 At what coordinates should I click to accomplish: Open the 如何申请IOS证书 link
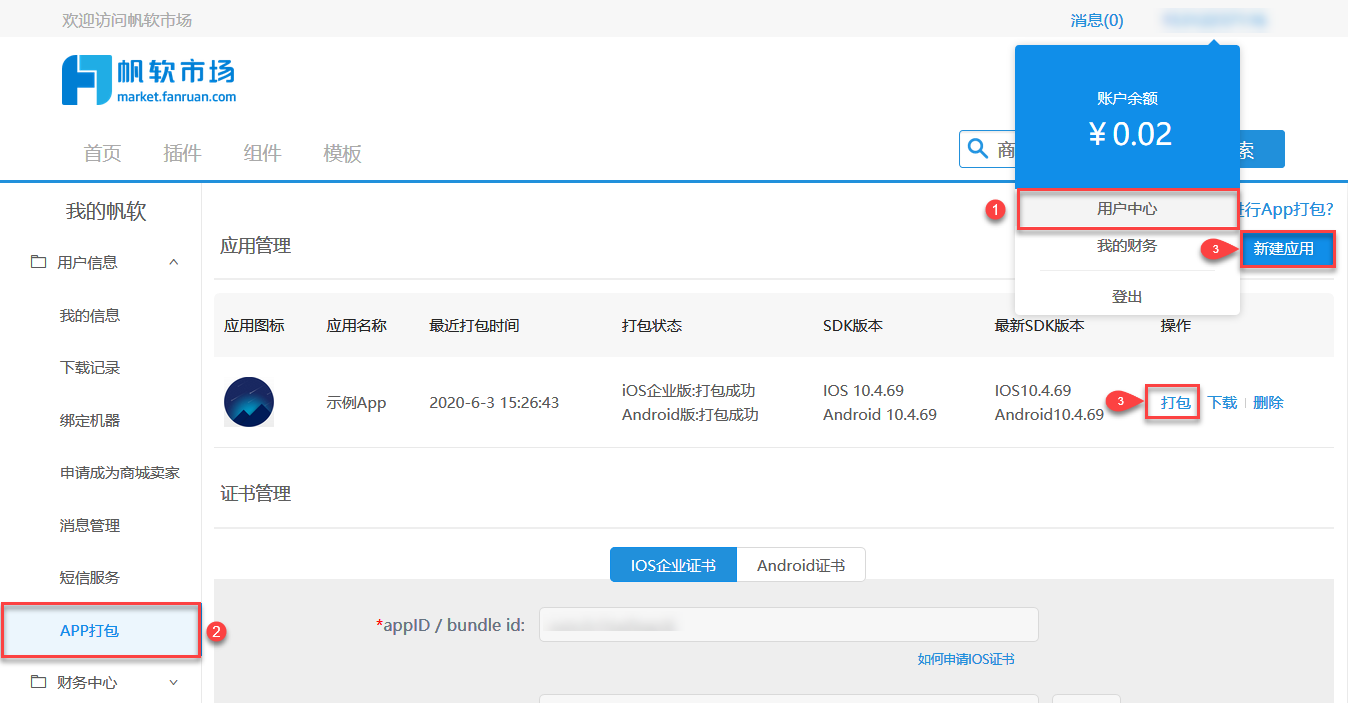(x=966, y=659)
